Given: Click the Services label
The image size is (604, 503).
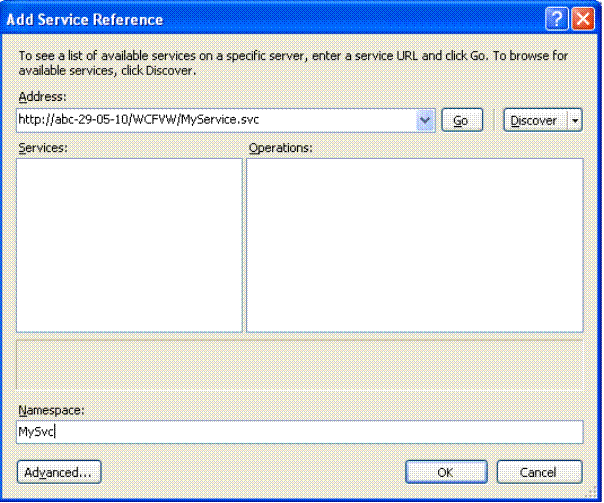Looking at the screenshot, I should pos(43,148).
